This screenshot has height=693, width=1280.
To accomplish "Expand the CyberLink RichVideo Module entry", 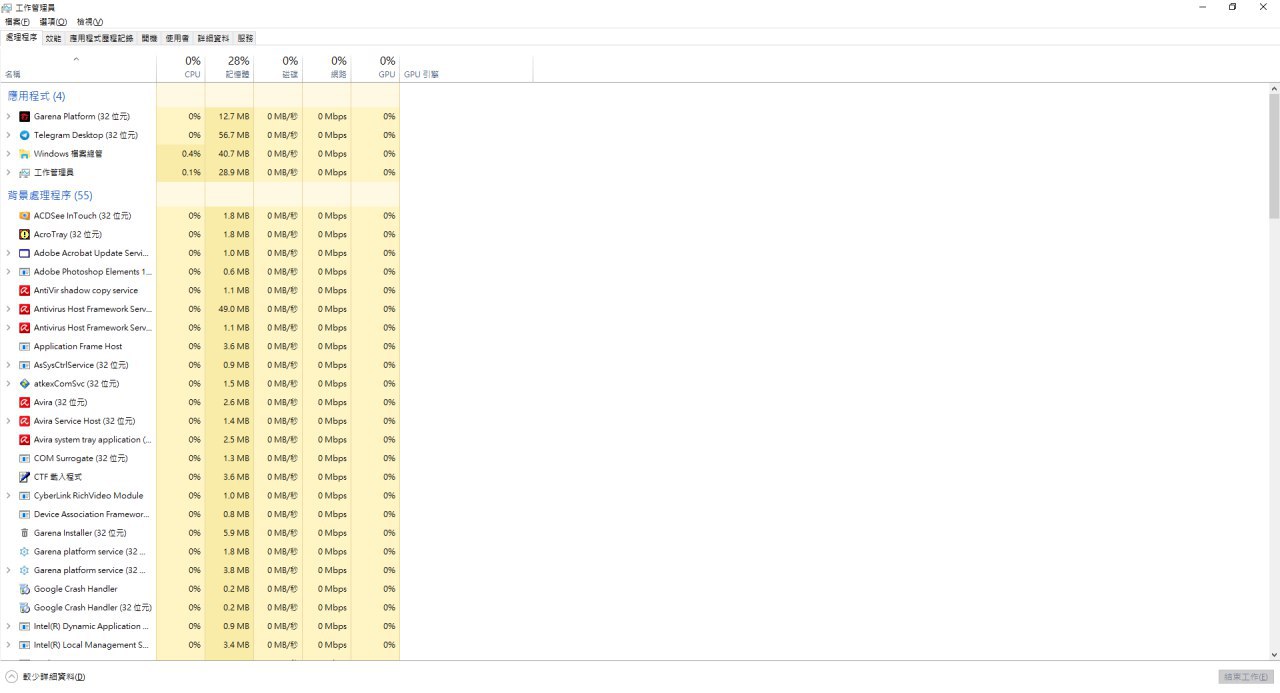I will 8,496.
